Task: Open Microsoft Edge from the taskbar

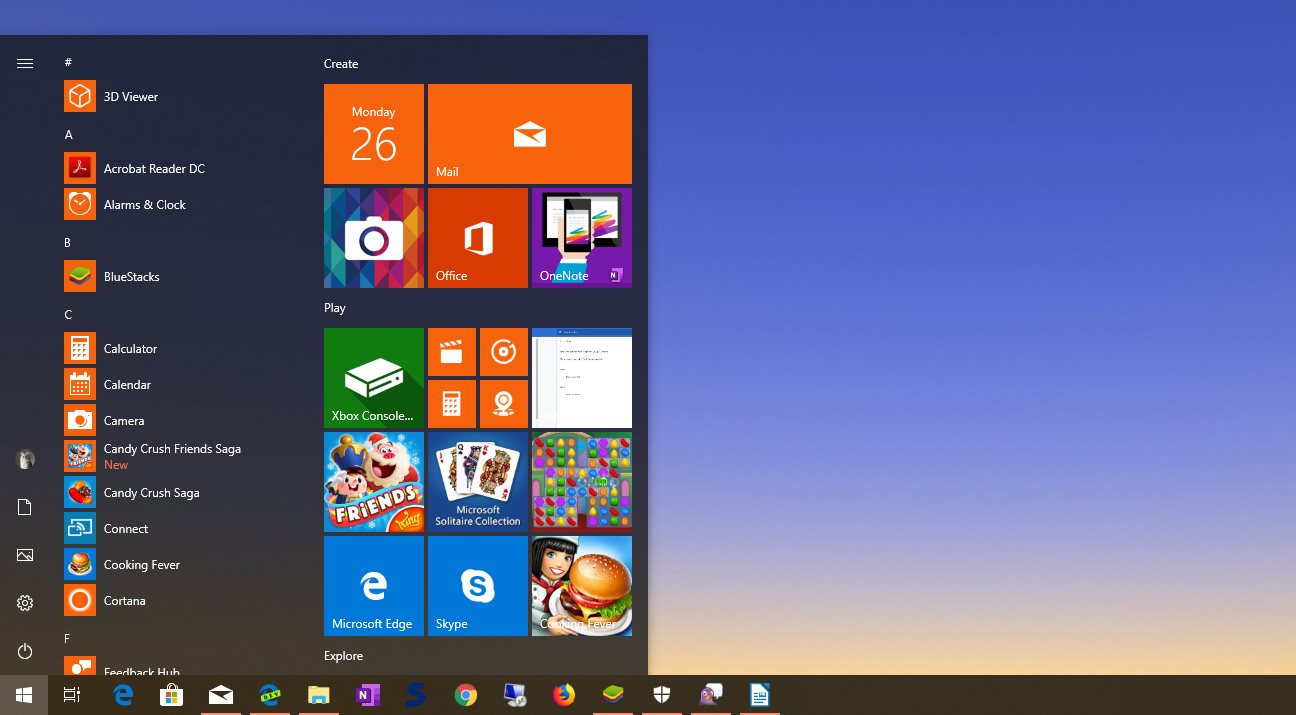Action: coord(124,695)
